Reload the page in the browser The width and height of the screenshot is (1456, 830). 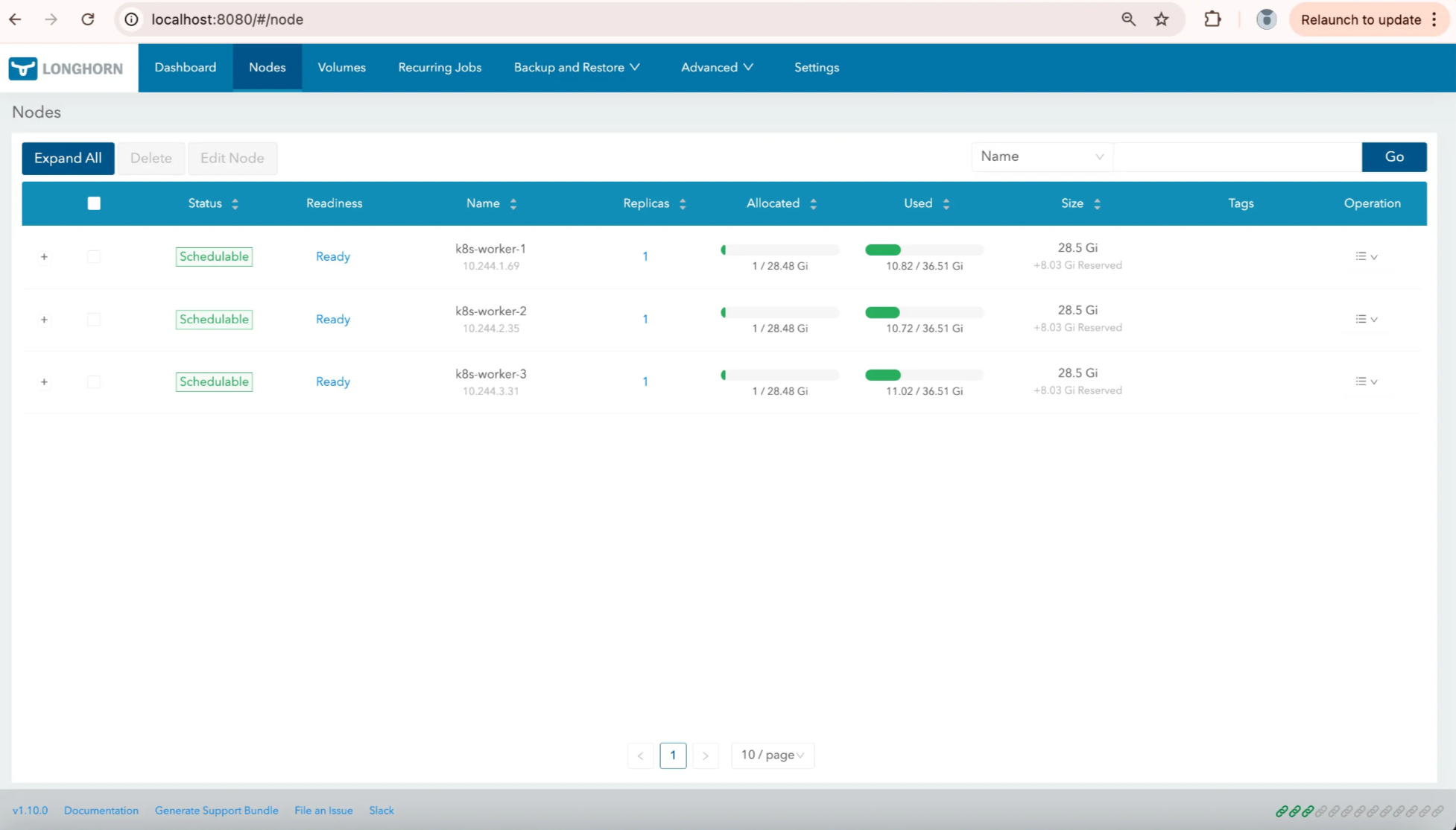pos(88,19)
